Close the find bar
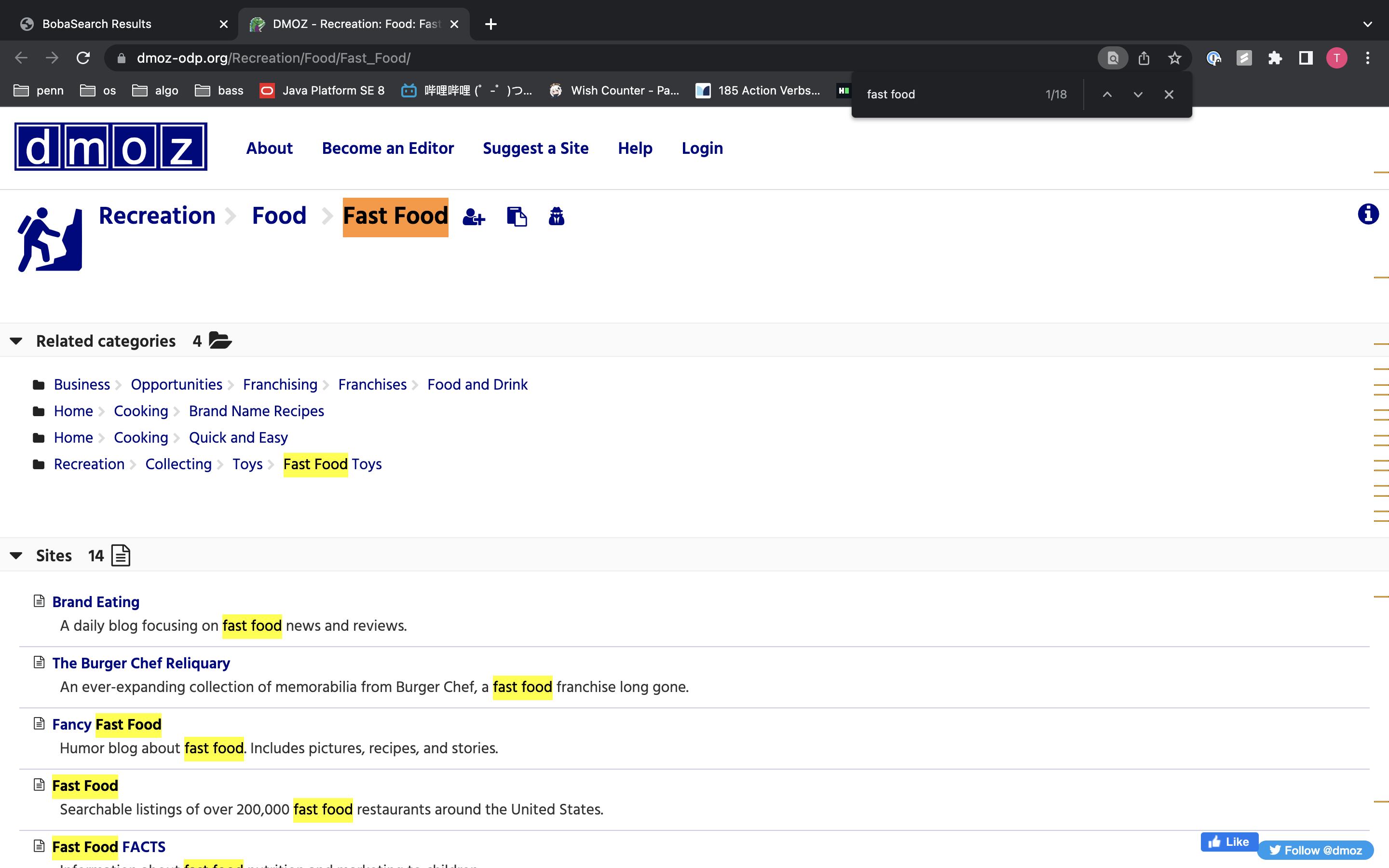The height and width of the screenshot is (868, 1389). coord(1169,94)
